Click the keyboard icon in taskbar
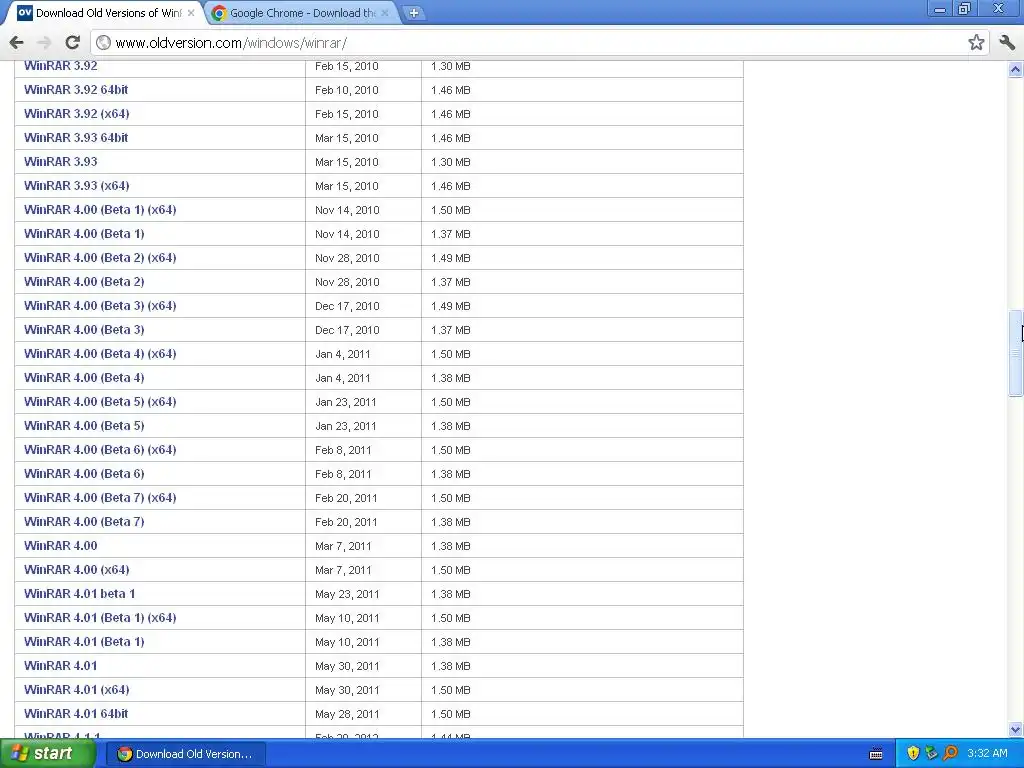Image resolution: width=1024 pixels, height=768 pixels. click(x=876, y=754)
